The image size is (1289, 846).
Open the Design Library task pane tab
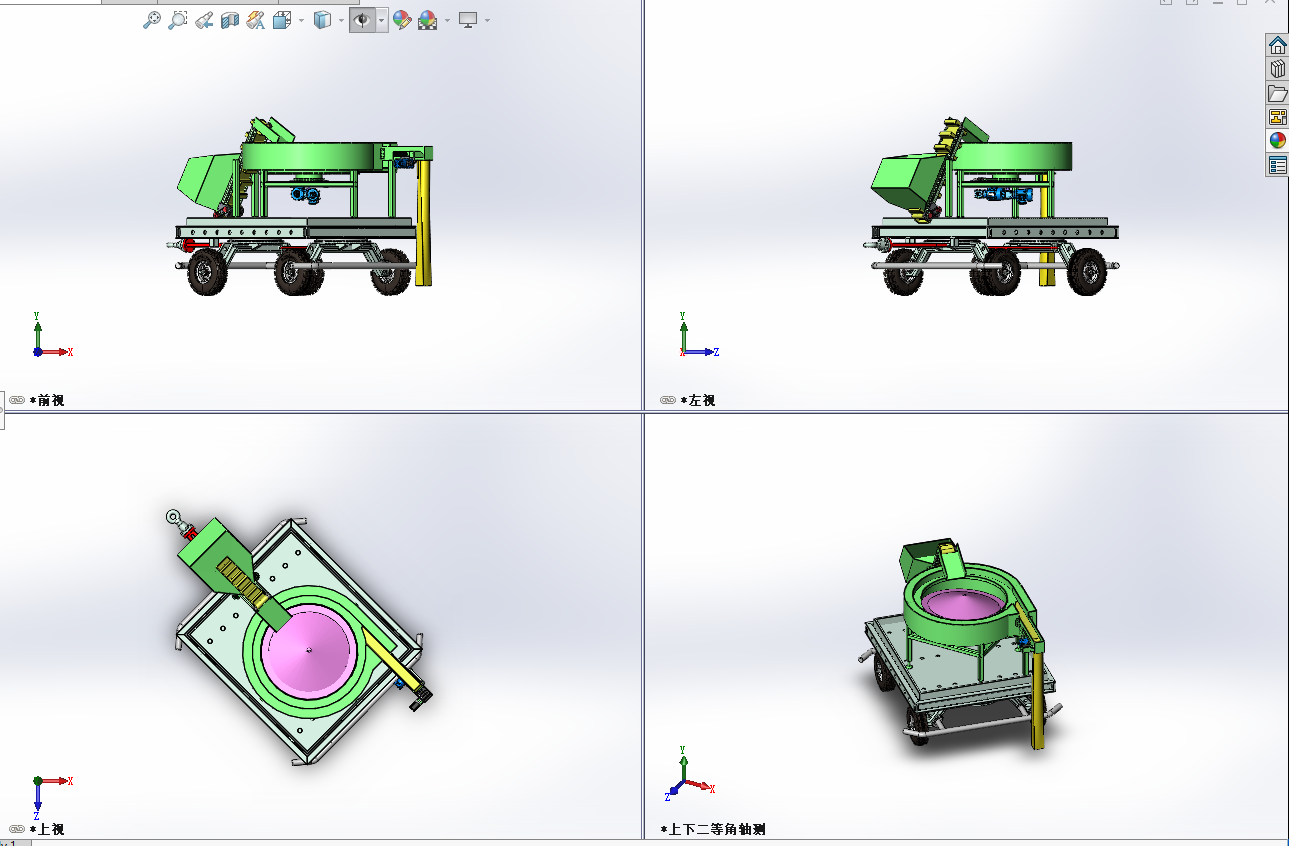click(1278, 69)
